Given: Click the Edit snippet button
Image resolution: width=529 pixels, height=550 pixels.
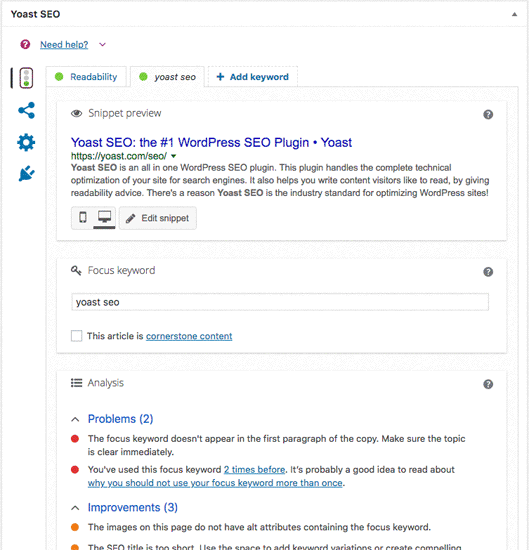Looking at the screenshot, I should (x=158, y=218).
